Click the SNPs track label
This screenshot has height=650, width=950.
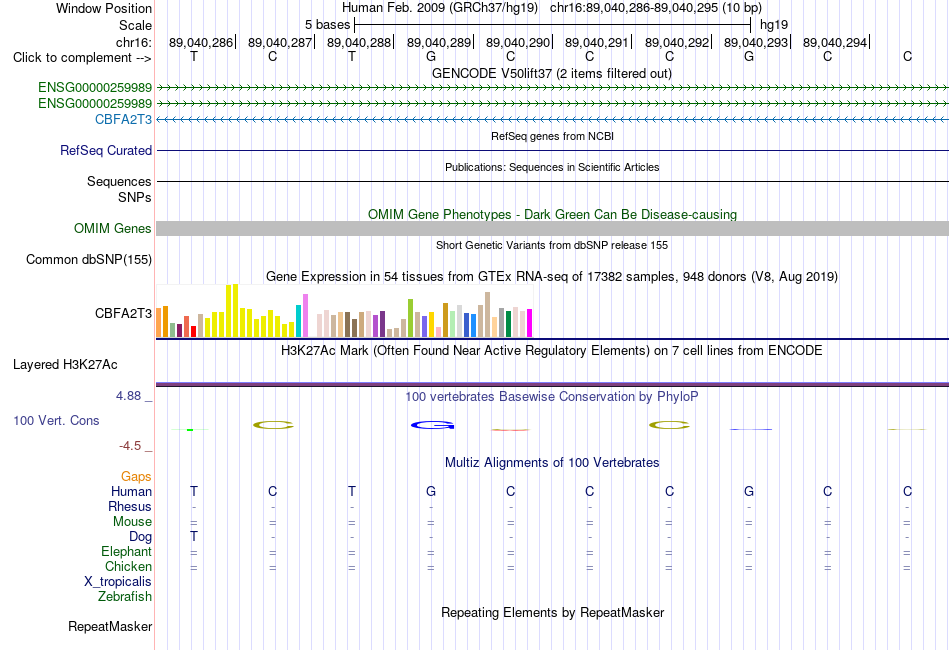point(135,197)
